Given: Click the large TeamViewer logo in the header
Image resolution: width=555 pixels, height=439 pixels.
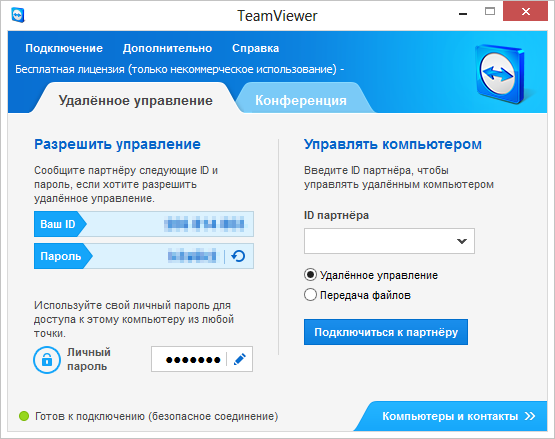Looking at the screenshot, I should tap(500, 74).
